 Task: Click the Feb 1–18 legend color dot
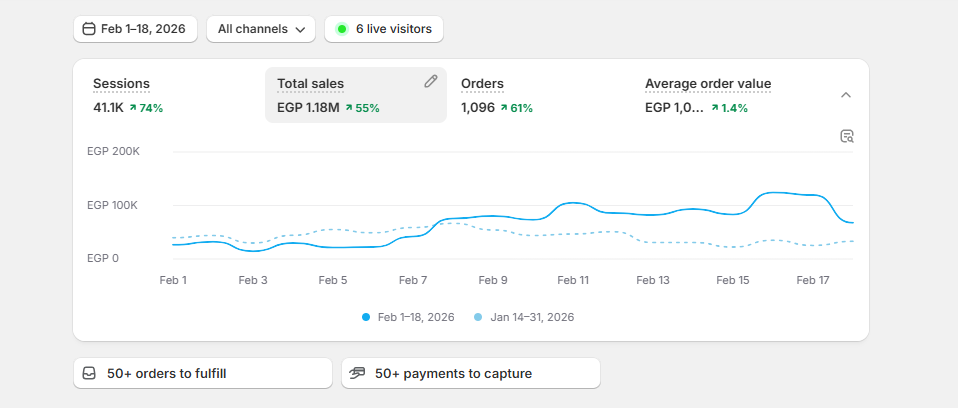click(x=366, y=317)
